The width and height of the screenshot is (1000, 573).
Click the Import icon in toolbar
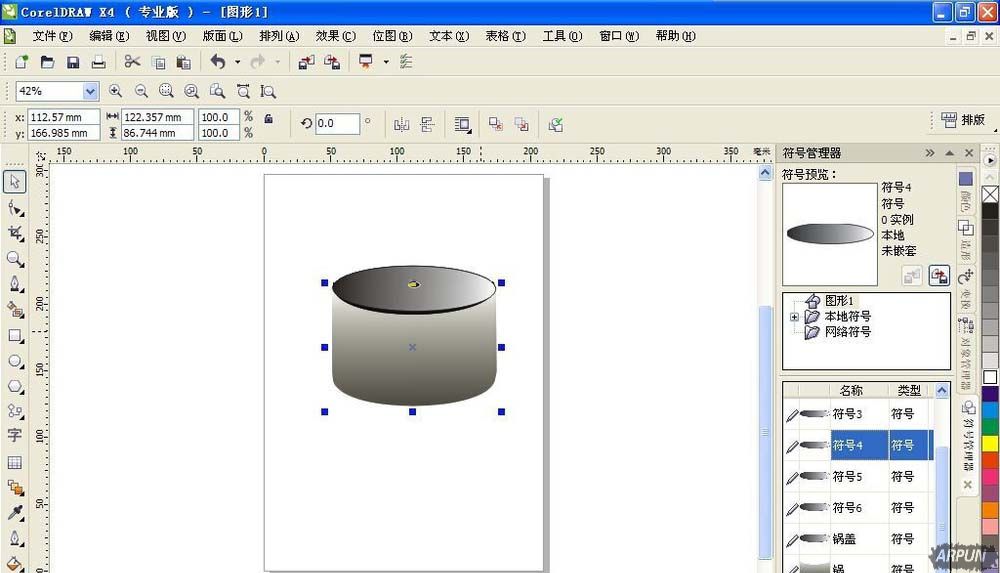(x=306, y=62)
